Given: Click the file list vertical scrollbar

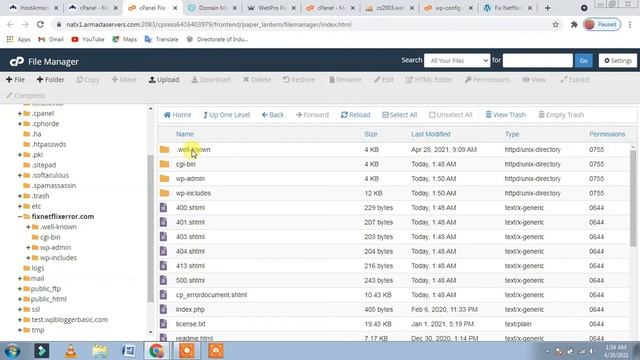Looking at the screenshot, I should (633, 198).
